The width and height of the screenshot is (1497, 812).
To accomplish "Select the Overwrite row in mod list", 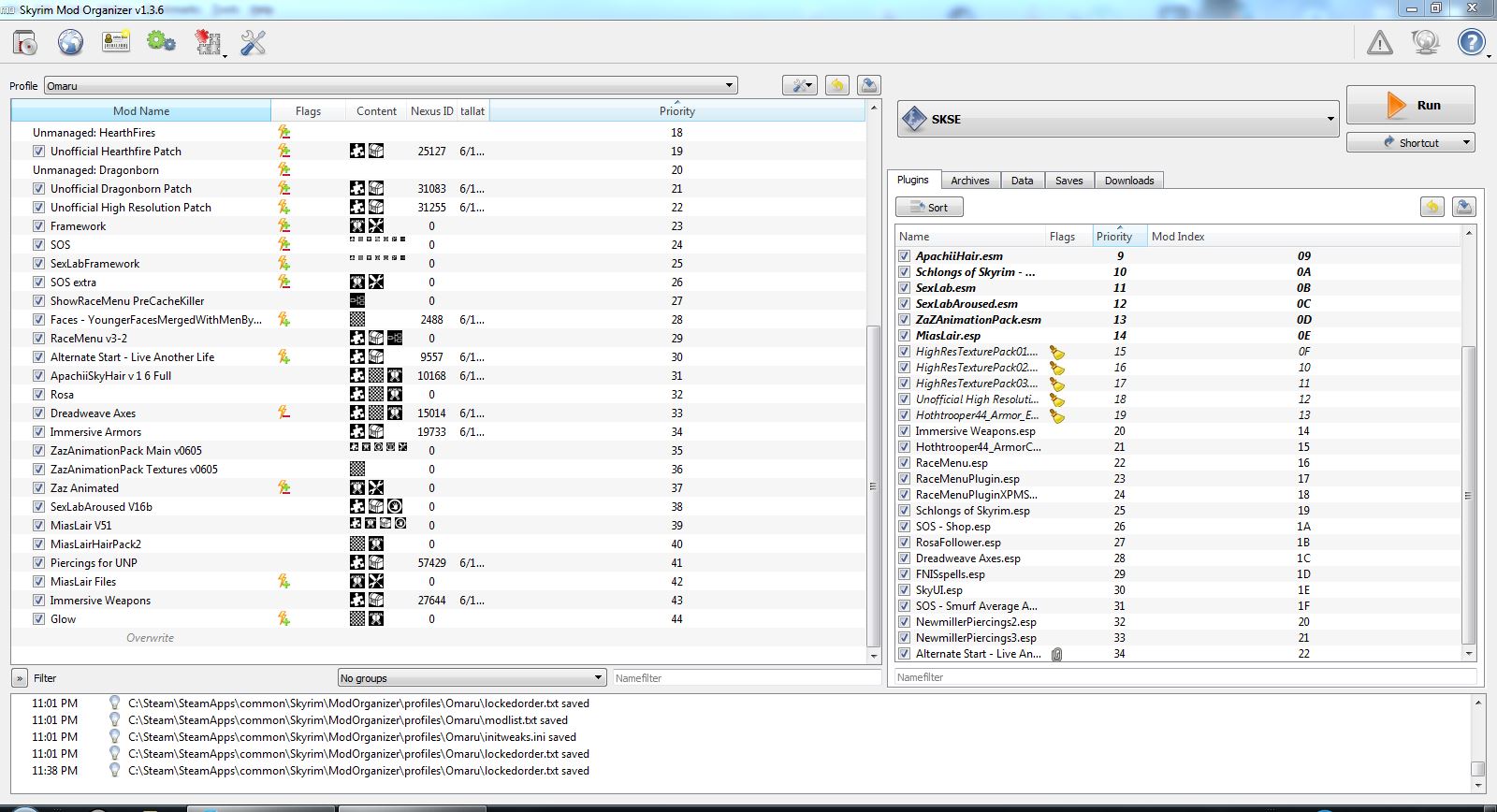I will click(x=440, y=637).
